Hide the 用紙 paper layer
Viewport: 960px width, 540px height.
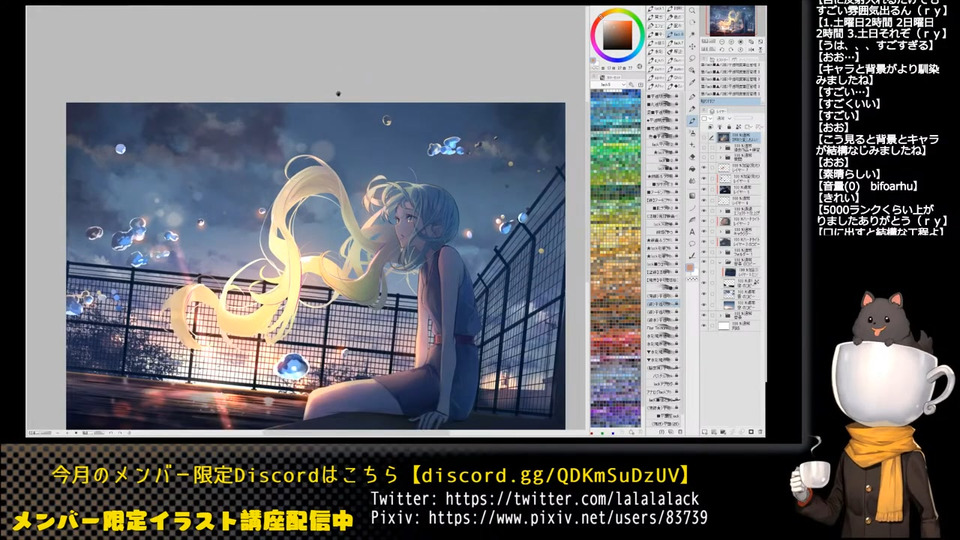703,326
